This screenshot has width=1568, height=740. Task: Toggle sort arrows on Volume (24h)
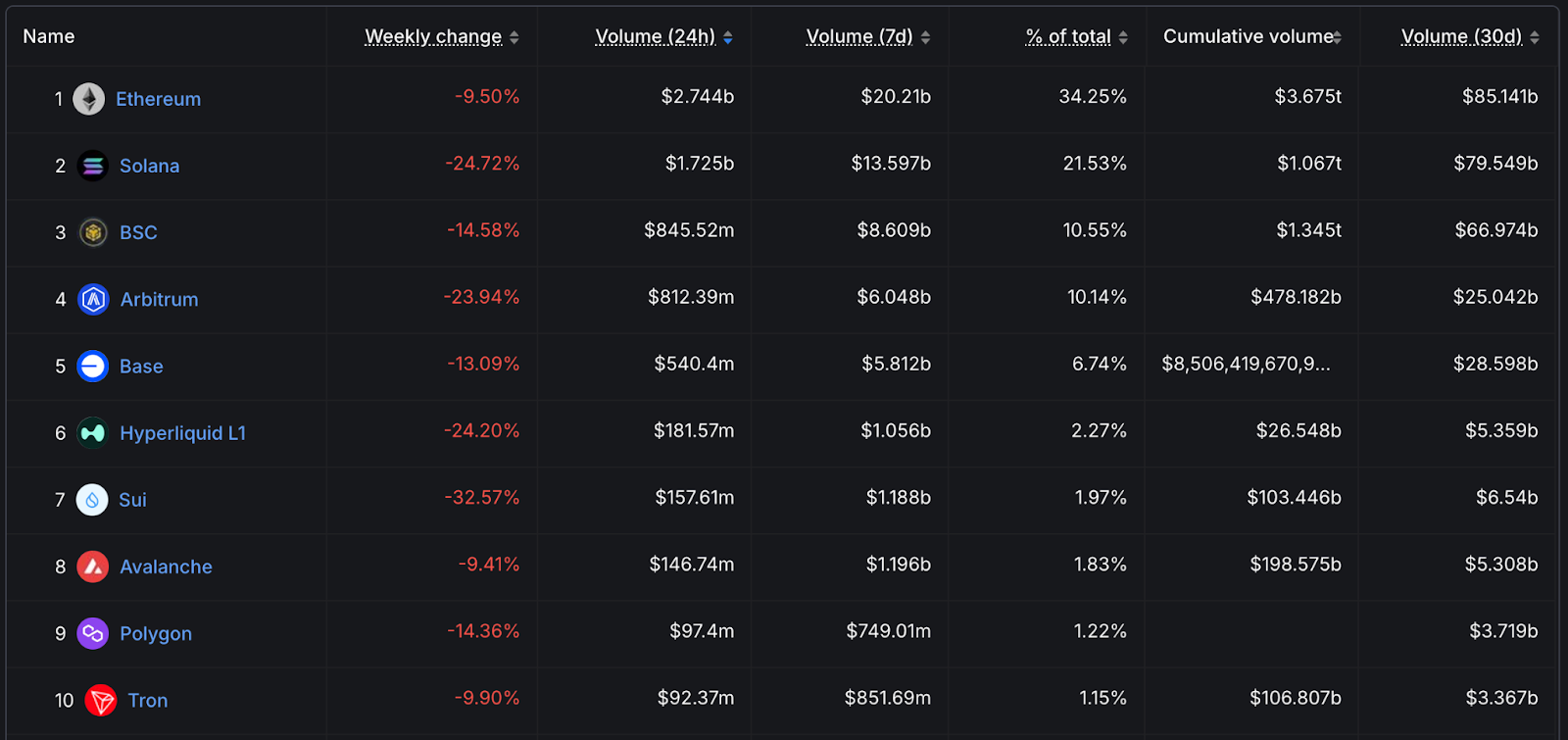(x=728, y=37)
